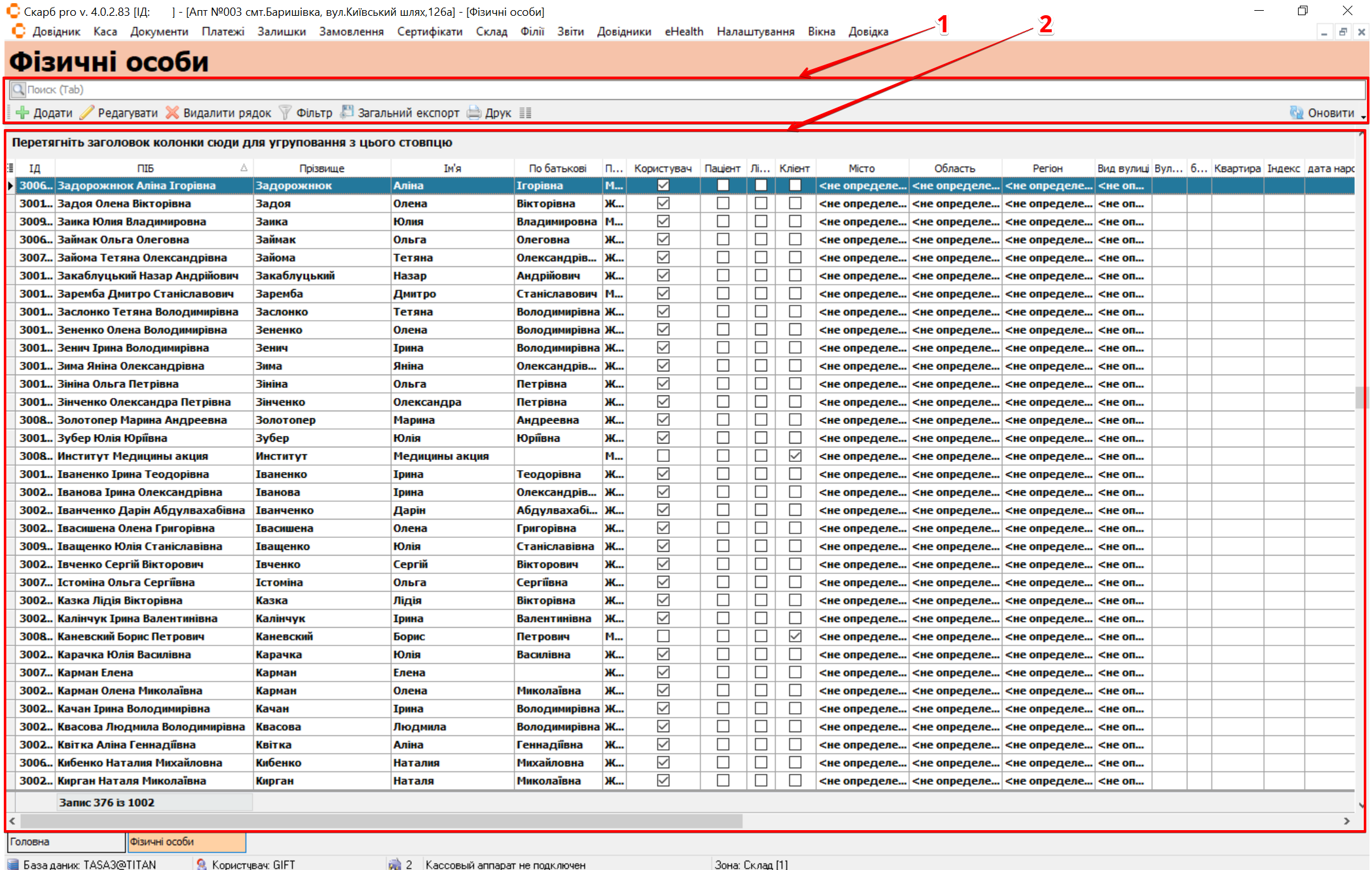The height and width of the screenshot is (870, 1372).
Task: Check Пацієнт checkbox for Каневский Борис Петрович
Action: [x=723, y=636]
